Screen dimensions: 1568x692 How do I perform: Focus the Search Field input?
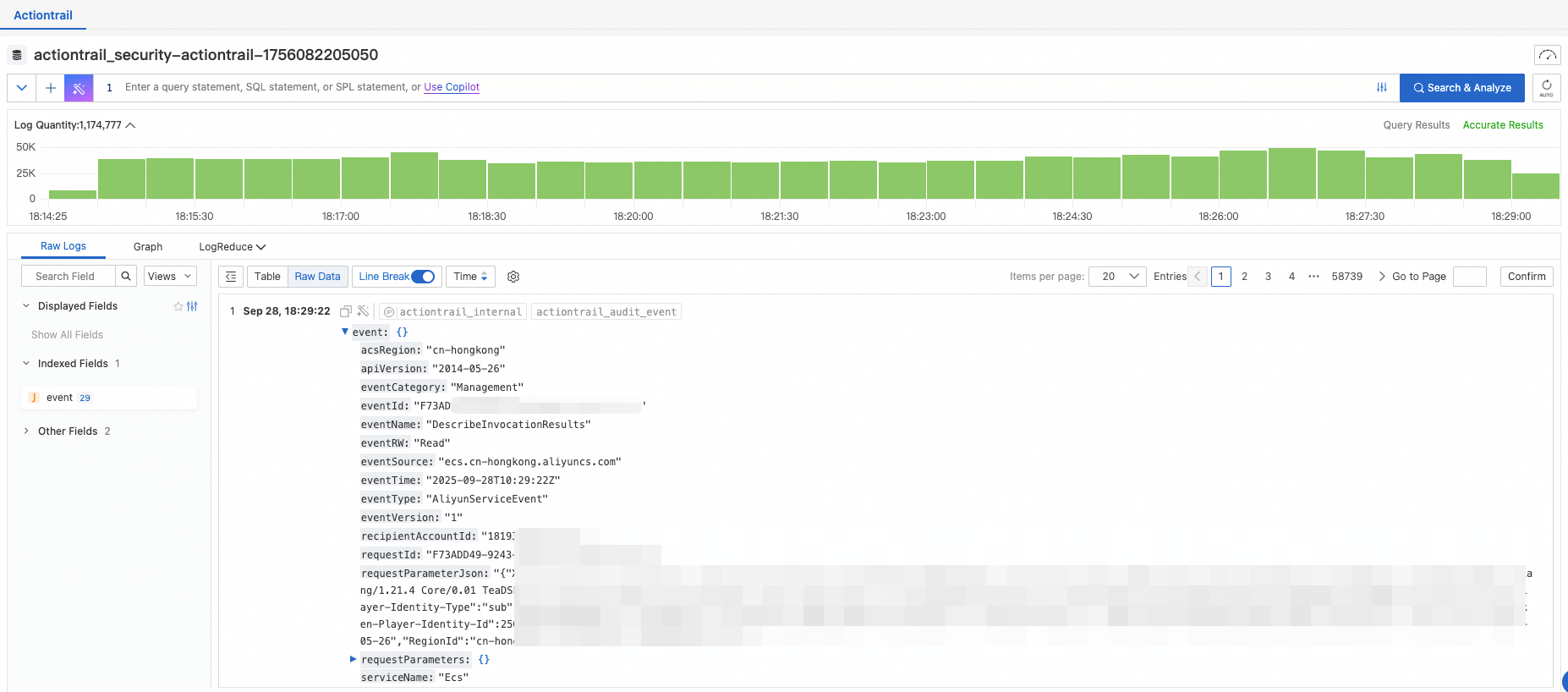coord(68,276)
